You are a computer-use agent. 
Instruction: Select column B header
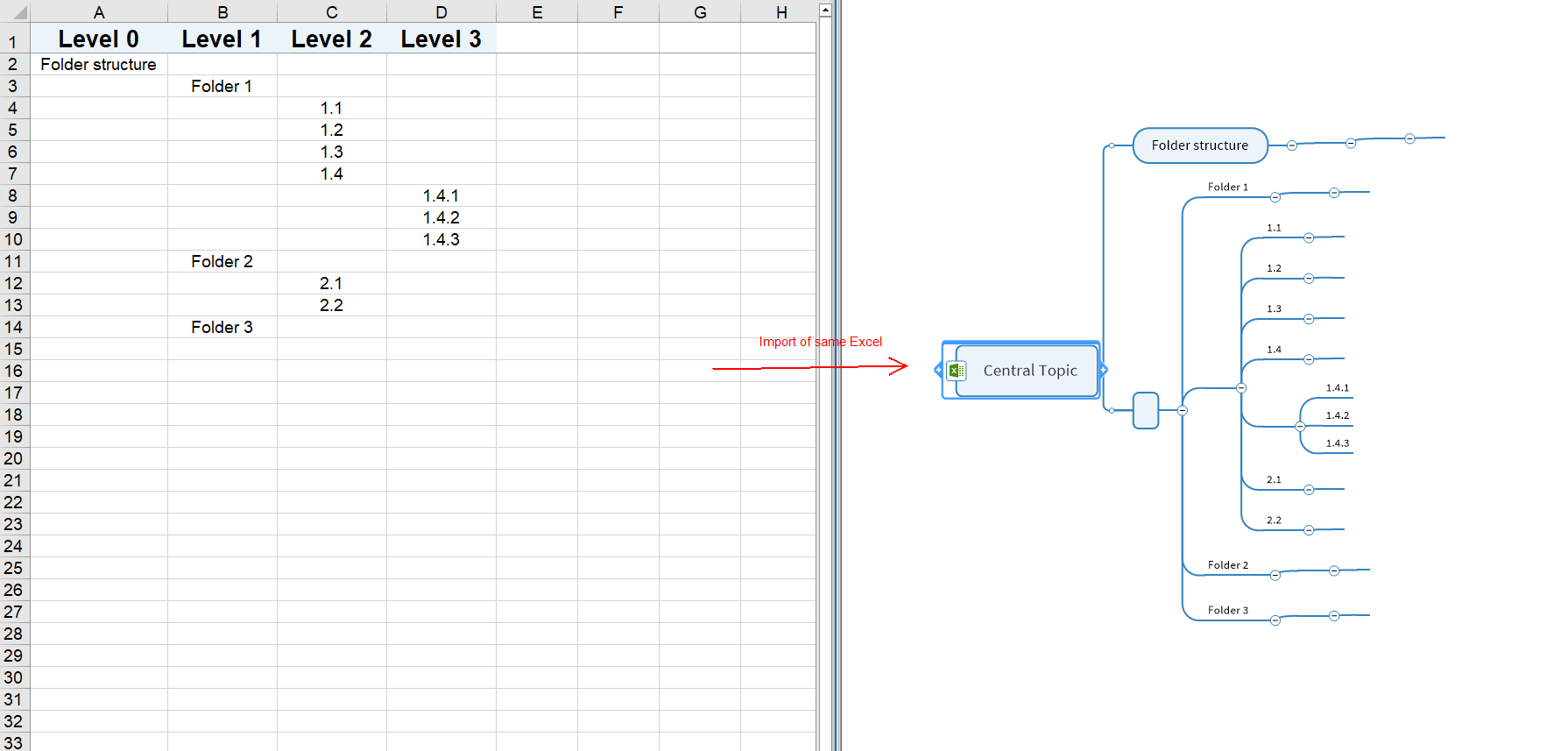point(222,11)
